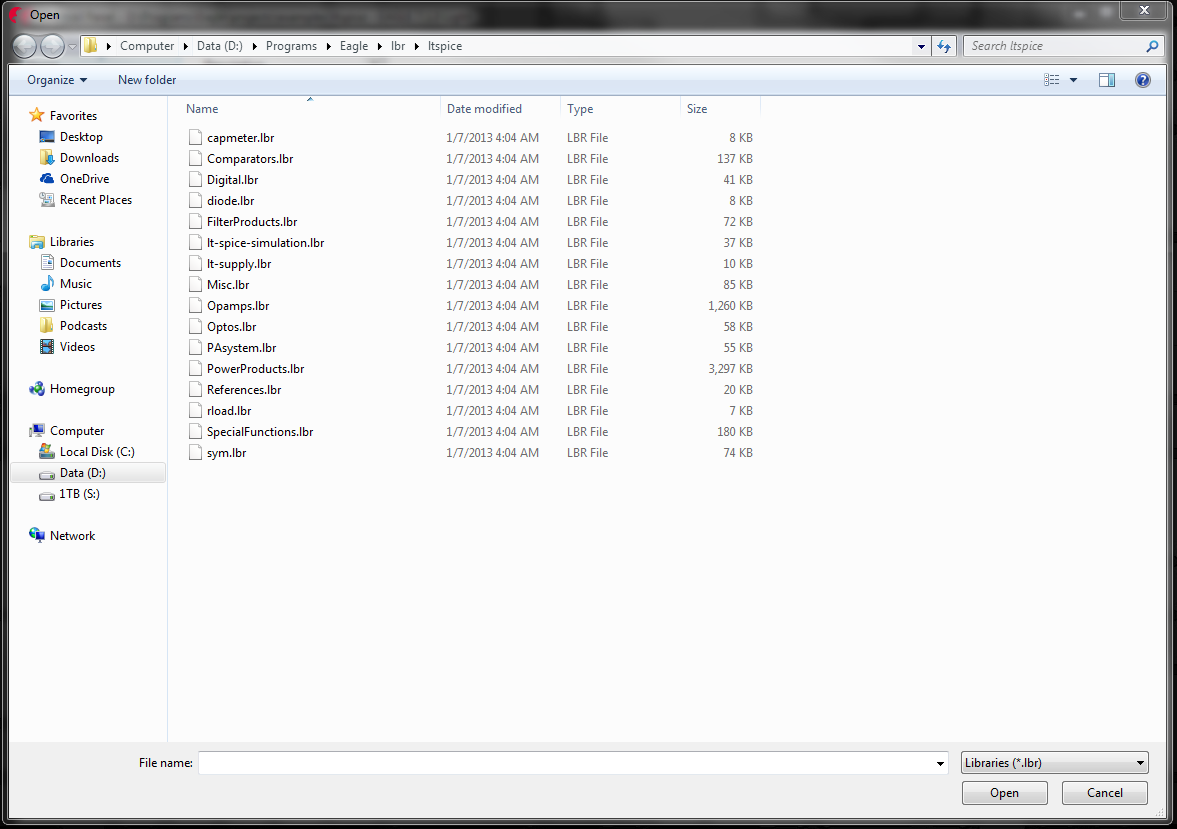Image resolution: width=1177 pixels, height=829 pixels.
Task: Click the Open button
Action: pos(1004,792)
